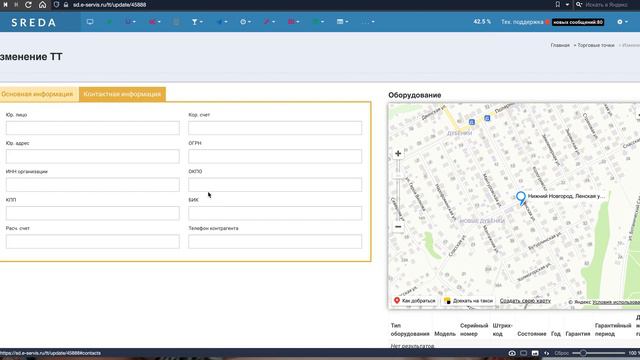Focus the ОГРН input field
Image resolution: width=640 pixels, height=360 pixels.
(275, 156)
